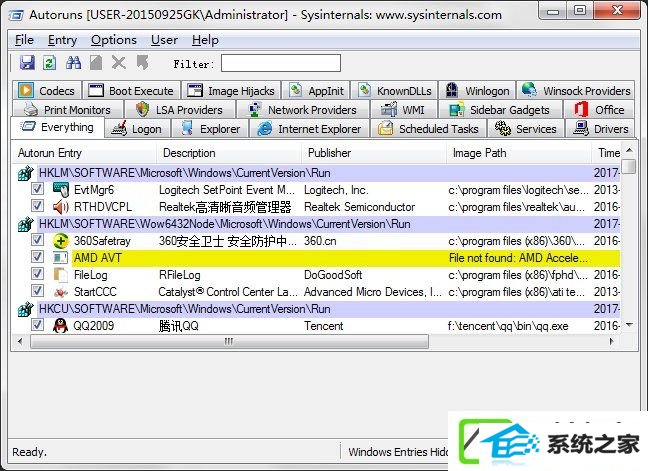Click the StartCCC red icon

pos(61,292)
